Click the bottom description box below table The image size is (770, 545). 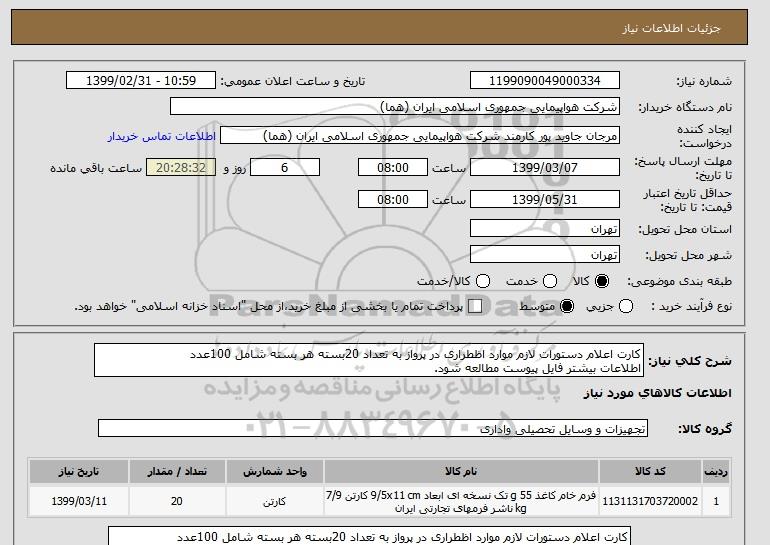[369, 536]
